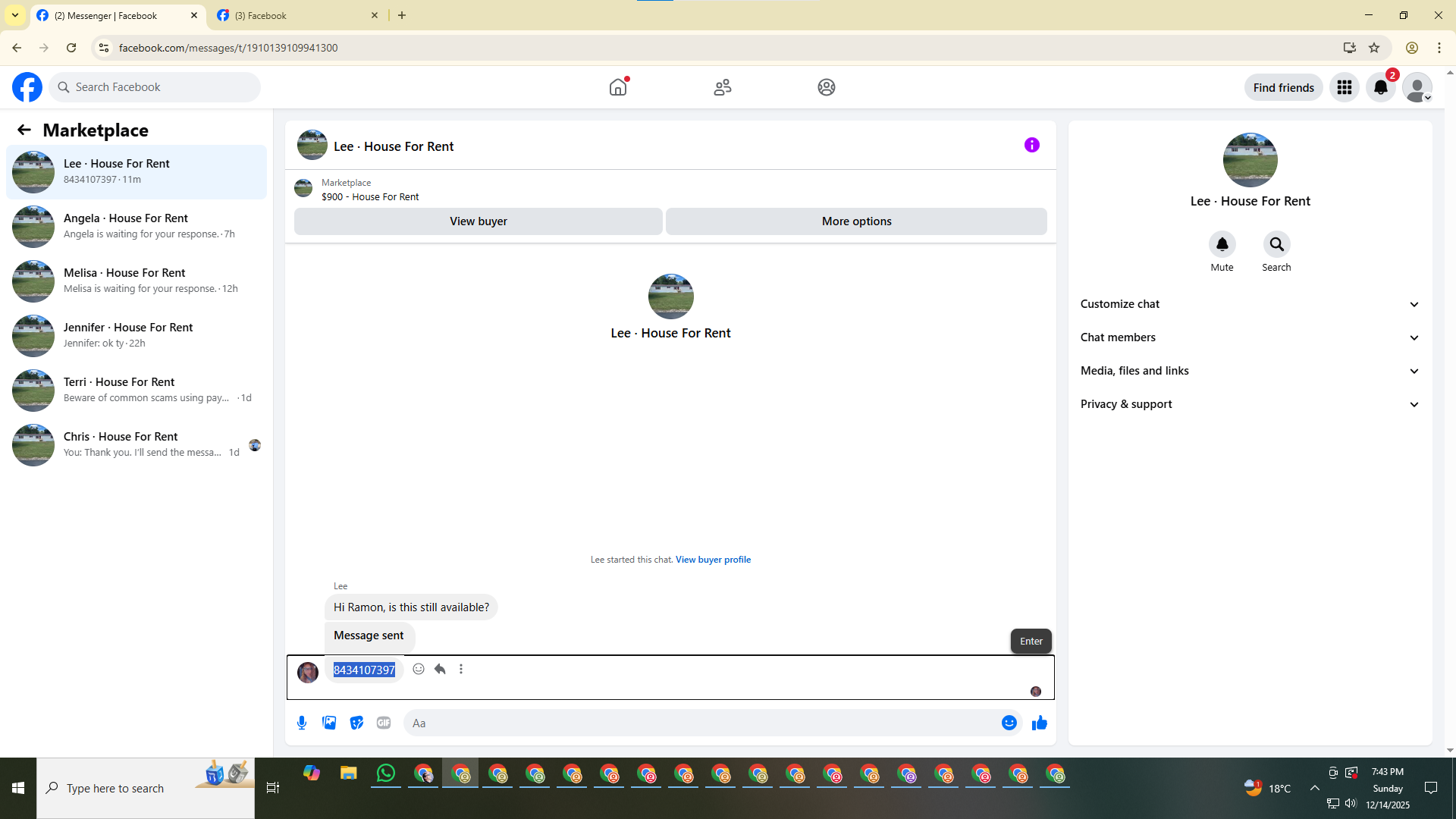Toggle the purple conversation info icon

click(1031, 145)
